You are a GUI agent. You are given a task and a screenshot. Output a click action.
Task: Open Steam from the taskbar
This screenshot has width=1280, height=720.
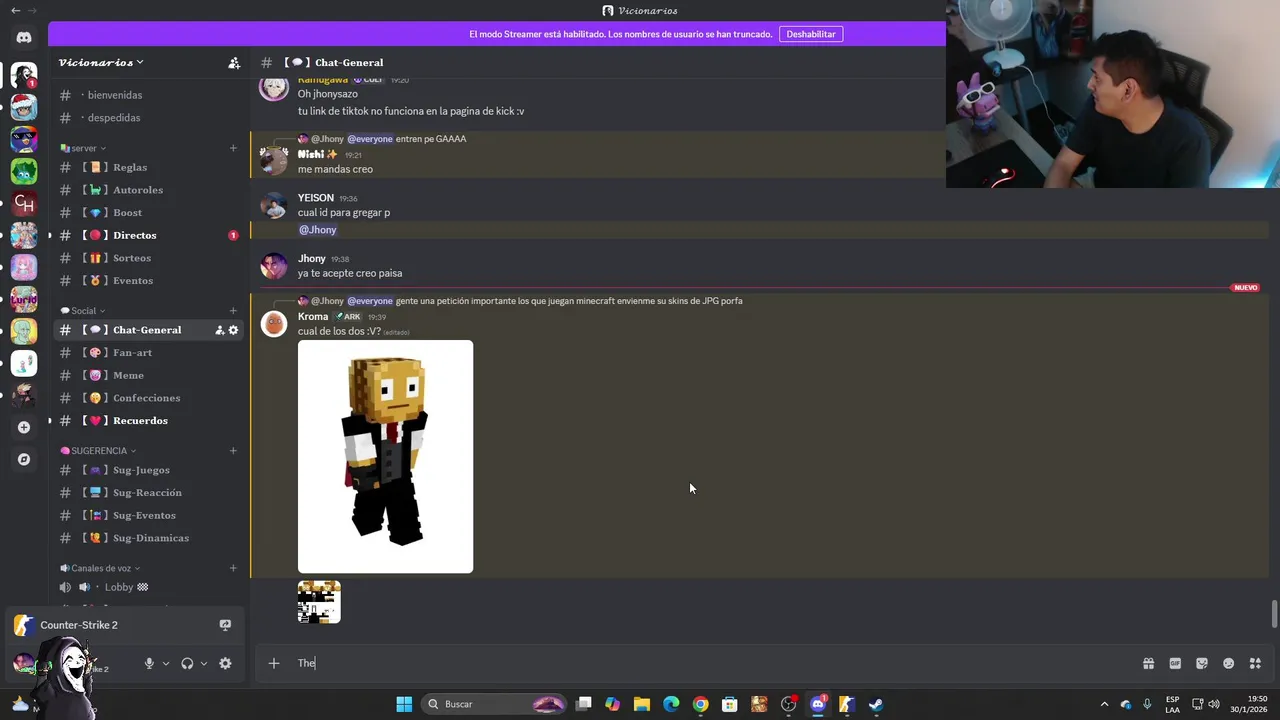(876, 704)
